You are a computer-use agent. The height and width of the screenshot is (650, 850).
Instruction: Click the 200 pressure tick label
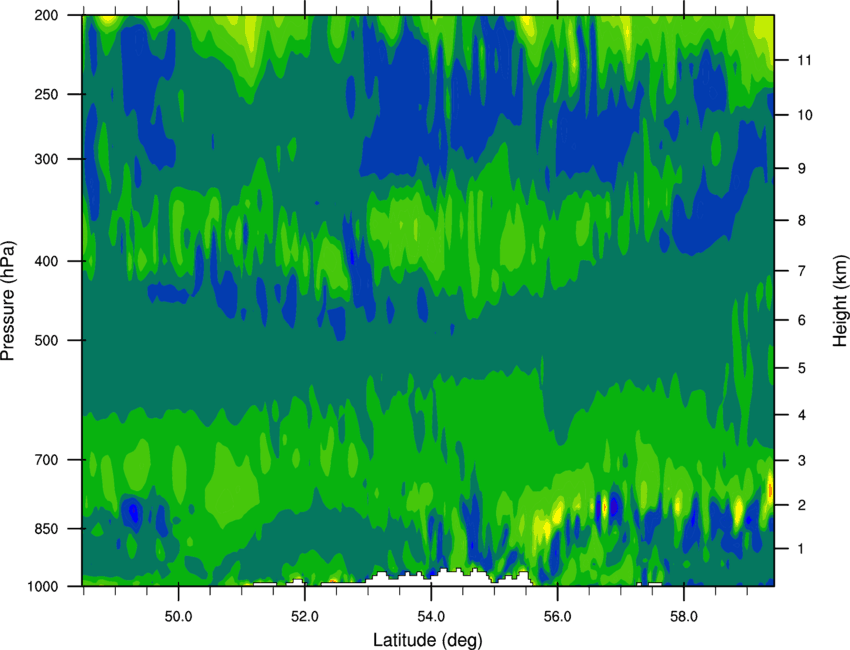pos(47,15)
